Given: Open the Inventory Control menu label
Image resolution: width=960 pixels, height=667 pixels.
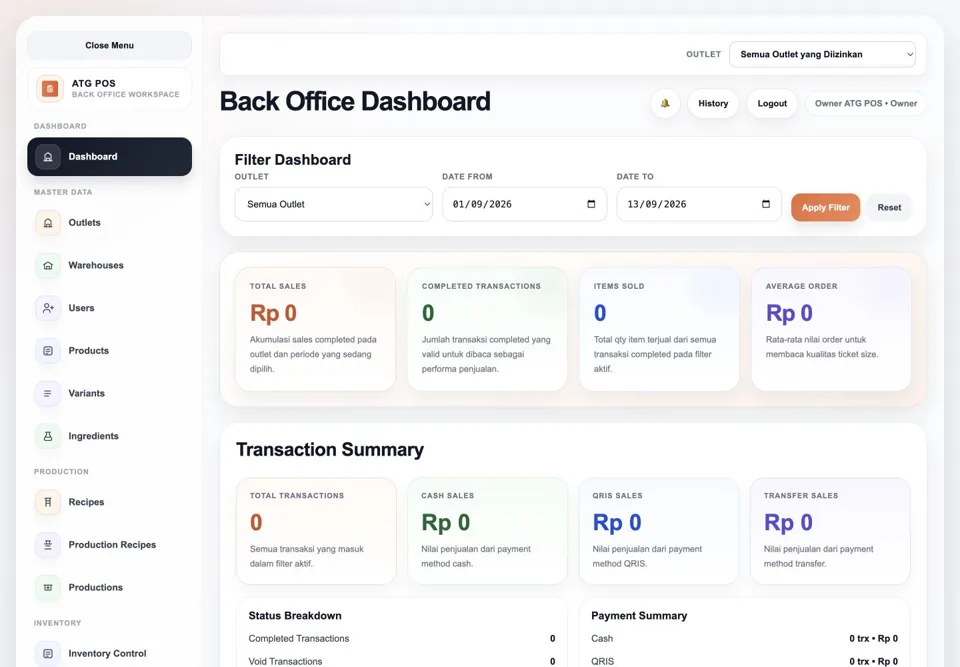Looking at the screenshot, I should 107,654.
